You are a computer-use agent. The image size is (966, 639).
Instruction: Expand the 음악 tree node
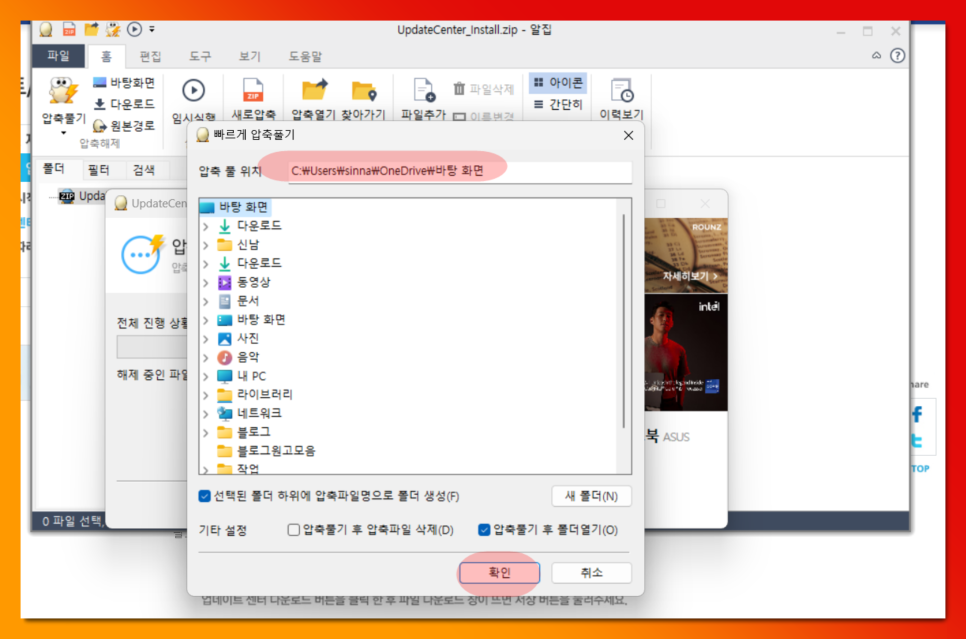(x=206, y=357)
